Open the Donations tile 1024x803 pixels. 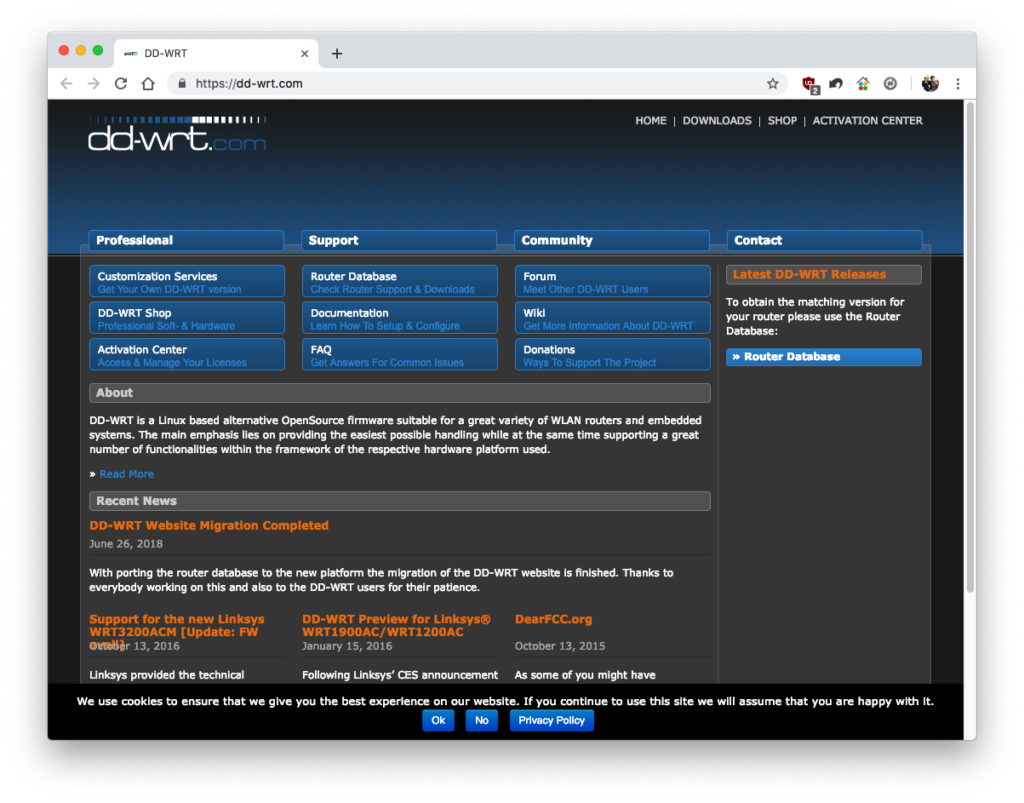[x=613, y=354]
